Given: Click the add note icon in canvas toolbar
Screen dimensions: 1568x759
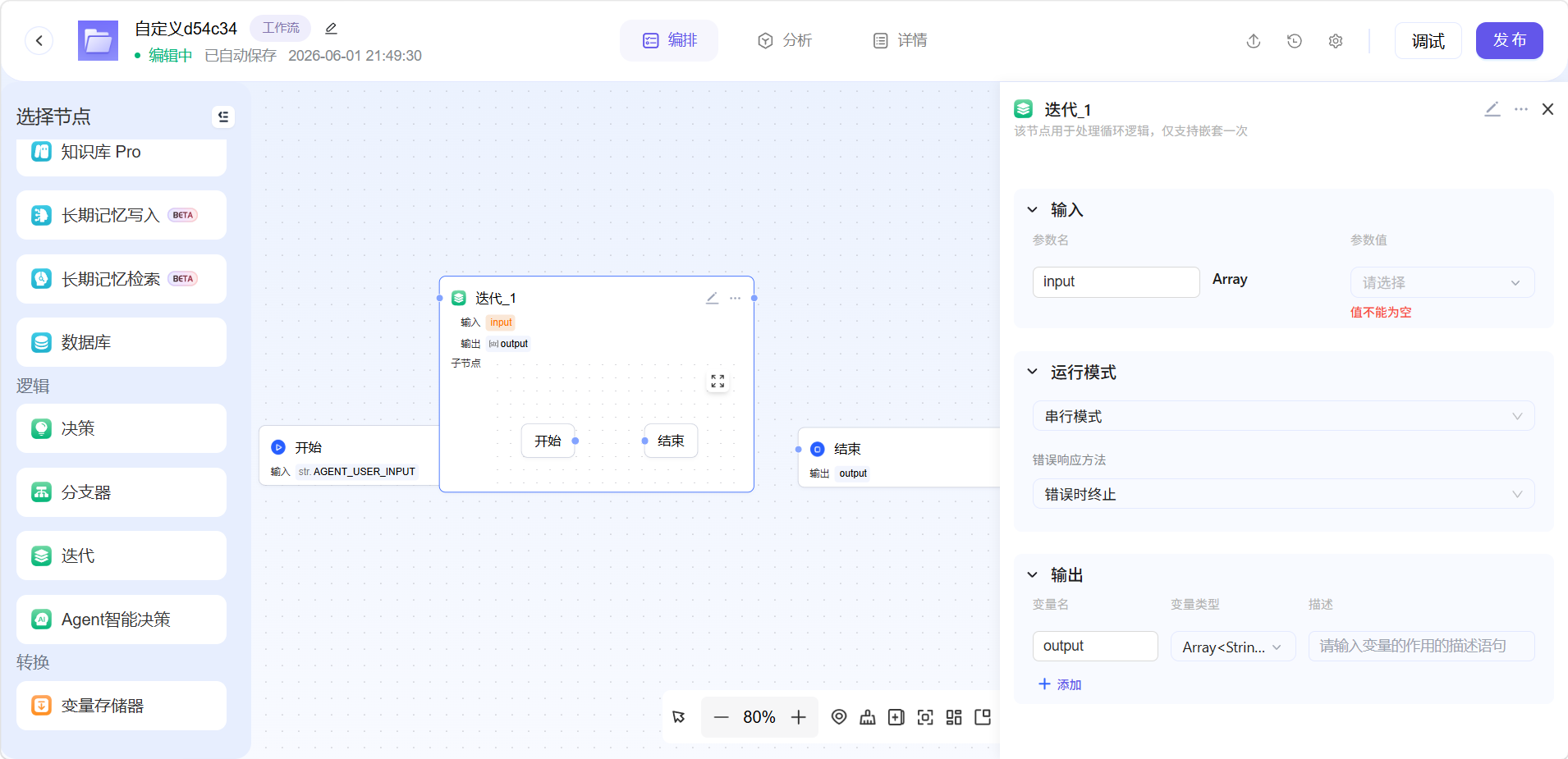Looking at the screenshot, I should click(896, 717).
